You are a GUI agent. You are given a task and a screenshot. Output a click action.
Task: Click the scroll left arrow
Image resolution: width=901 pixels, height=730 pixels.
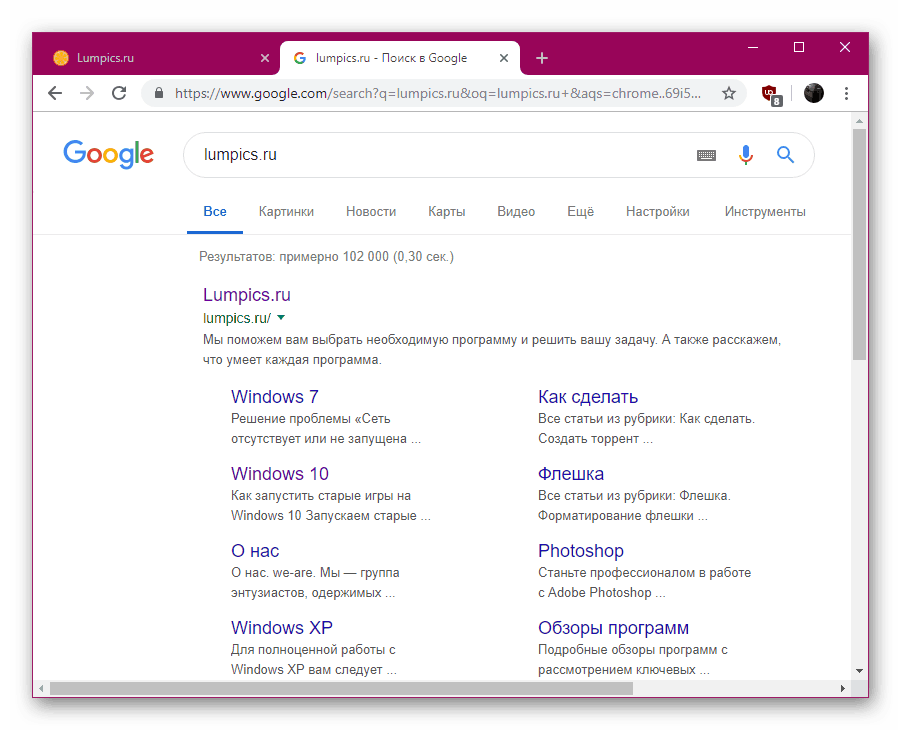click(41, 688)
